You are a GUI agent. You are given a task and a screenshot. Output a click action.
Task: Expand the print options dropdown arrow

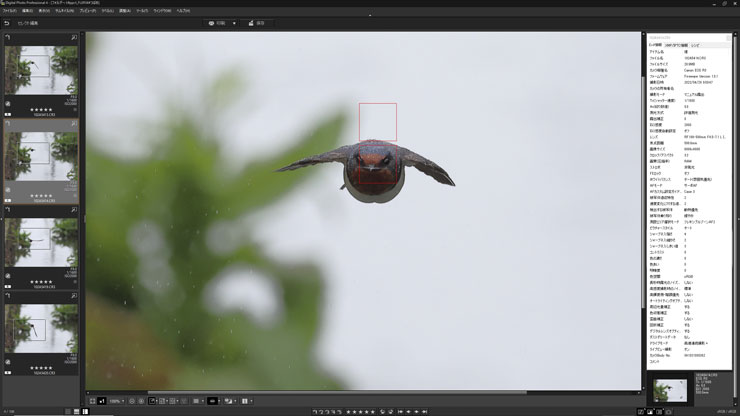(234, 23)
